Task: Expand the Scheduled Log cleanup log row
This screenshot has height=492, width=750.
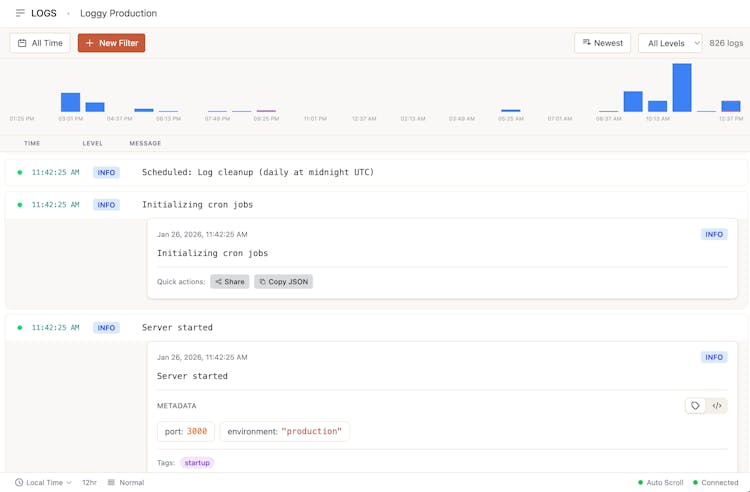Action: [x=375, y=172]
